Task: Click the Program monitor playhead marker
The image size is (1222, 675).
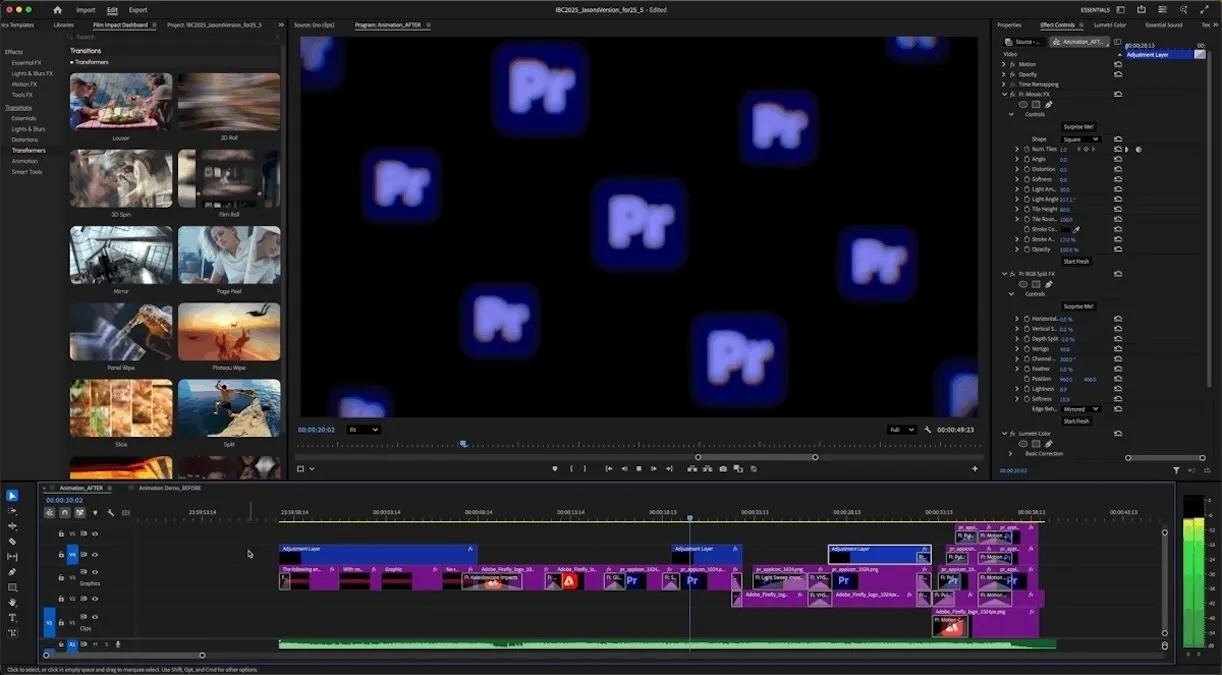Action: [x=463, y=444]
